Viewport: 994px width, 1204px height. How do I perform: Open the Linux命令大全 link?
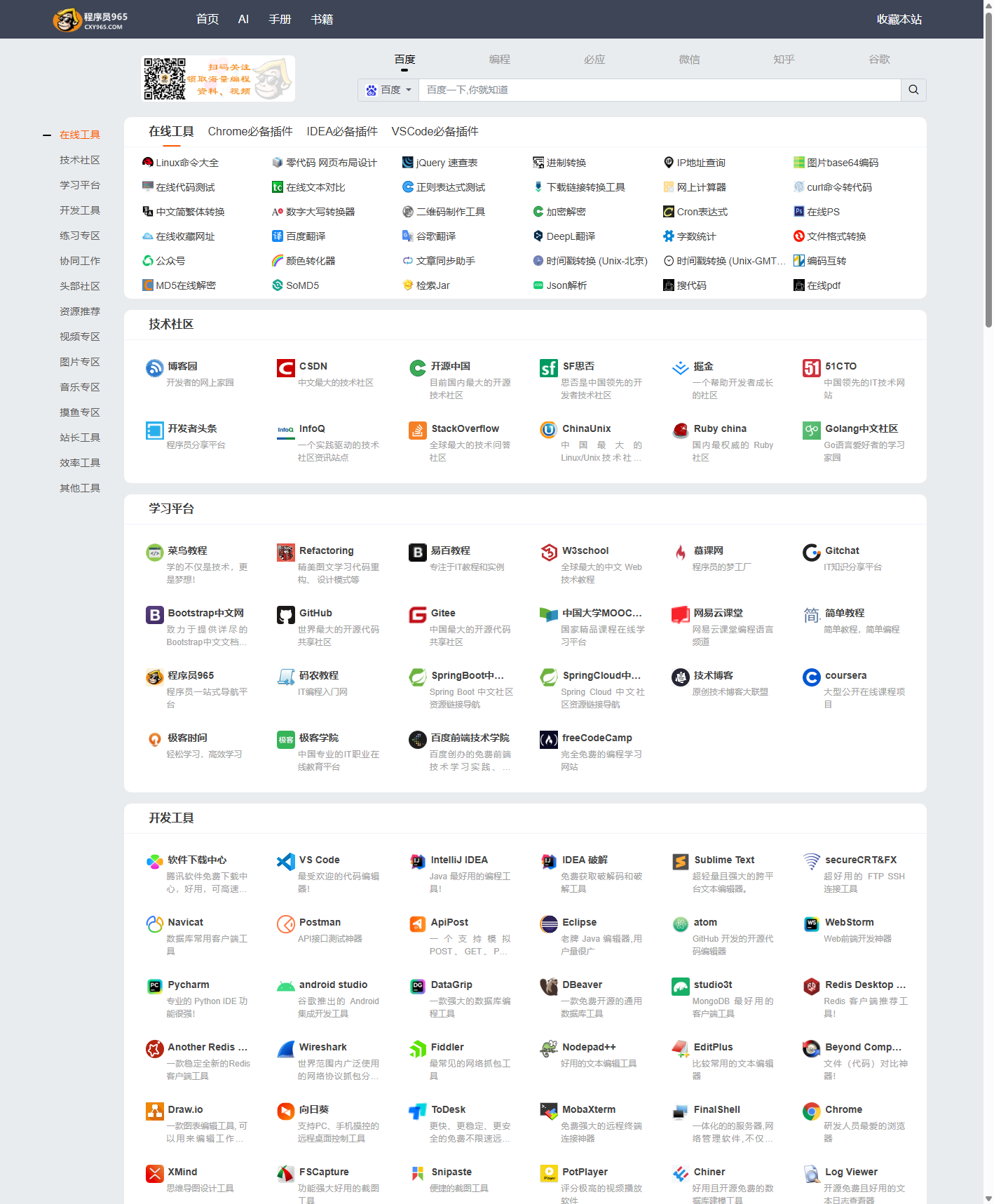pos(186,163)
